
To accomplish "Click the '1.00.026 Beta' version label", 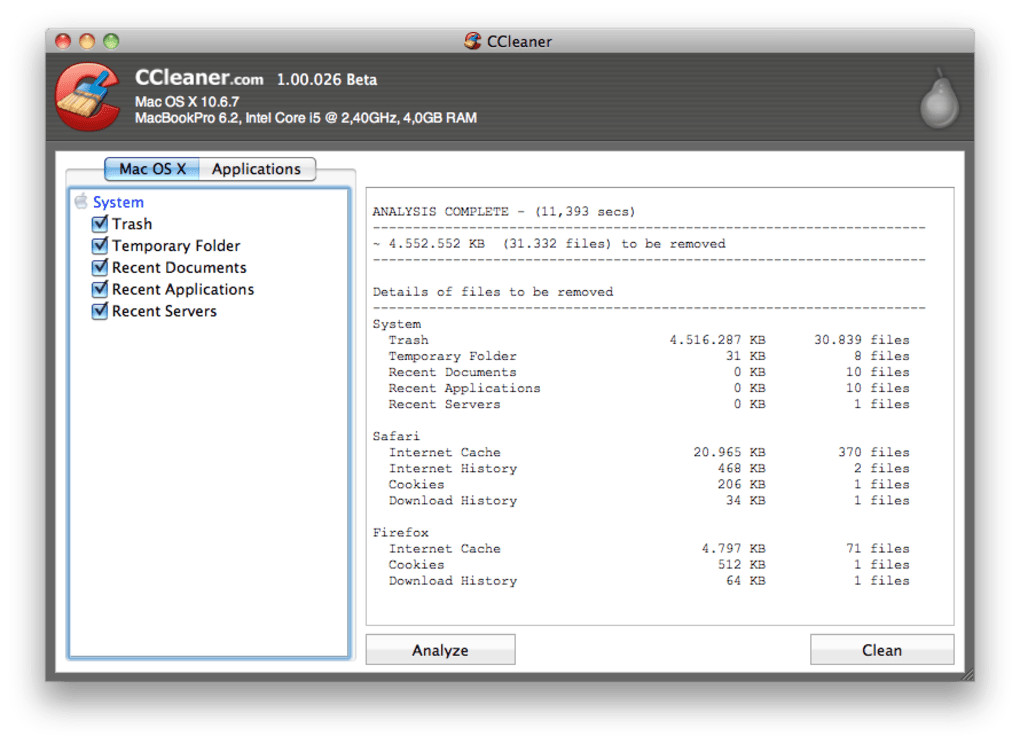I will [x=327, y=80].
